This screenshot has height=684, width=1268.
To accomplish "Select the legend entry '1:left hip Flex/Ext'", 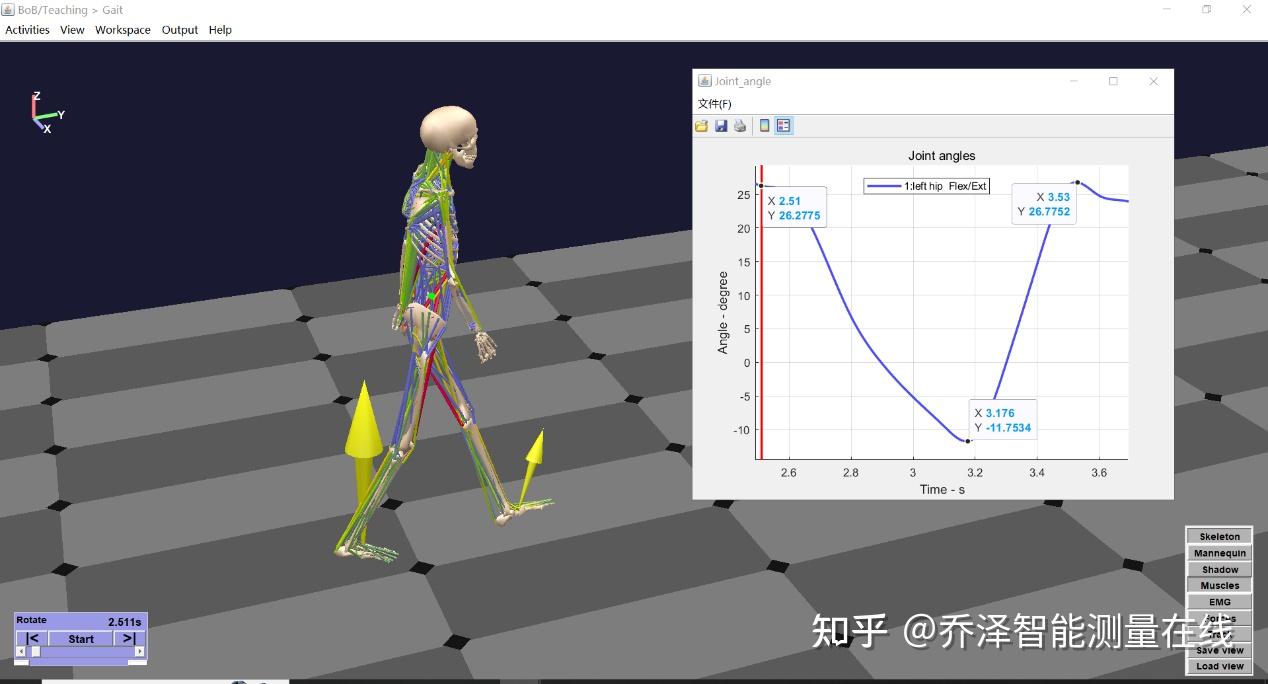I will point(926,185).
